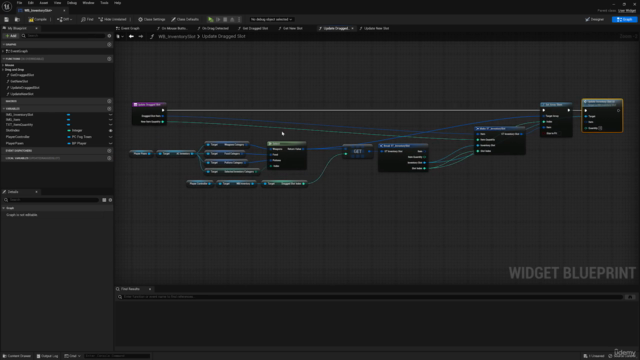Screen dimensions: 640x360
Task: Collapse the Drag and Drop category
Action: (3, 70)
